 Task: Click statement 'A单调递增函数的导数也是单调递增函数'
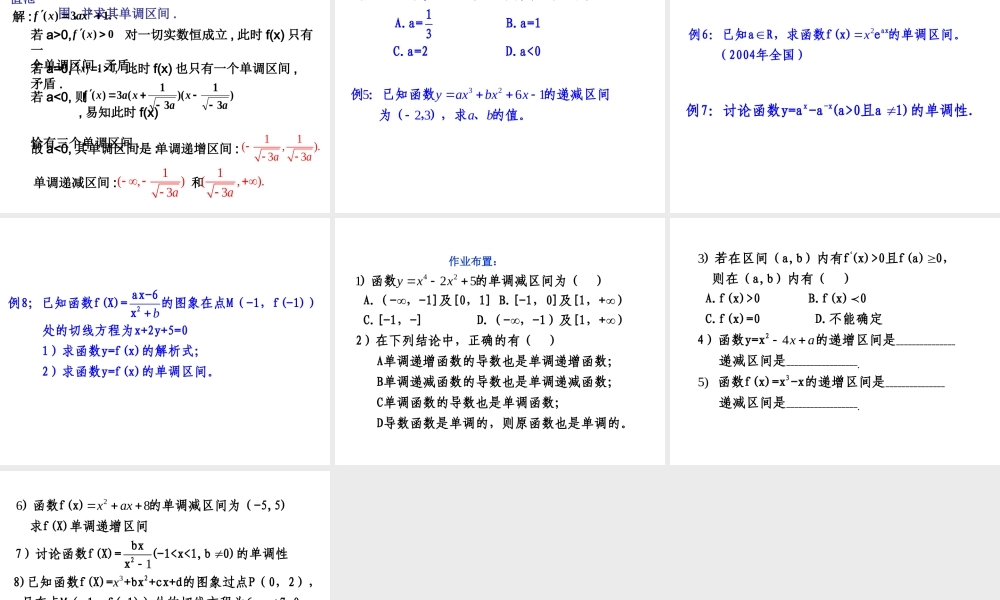point(494,362)
